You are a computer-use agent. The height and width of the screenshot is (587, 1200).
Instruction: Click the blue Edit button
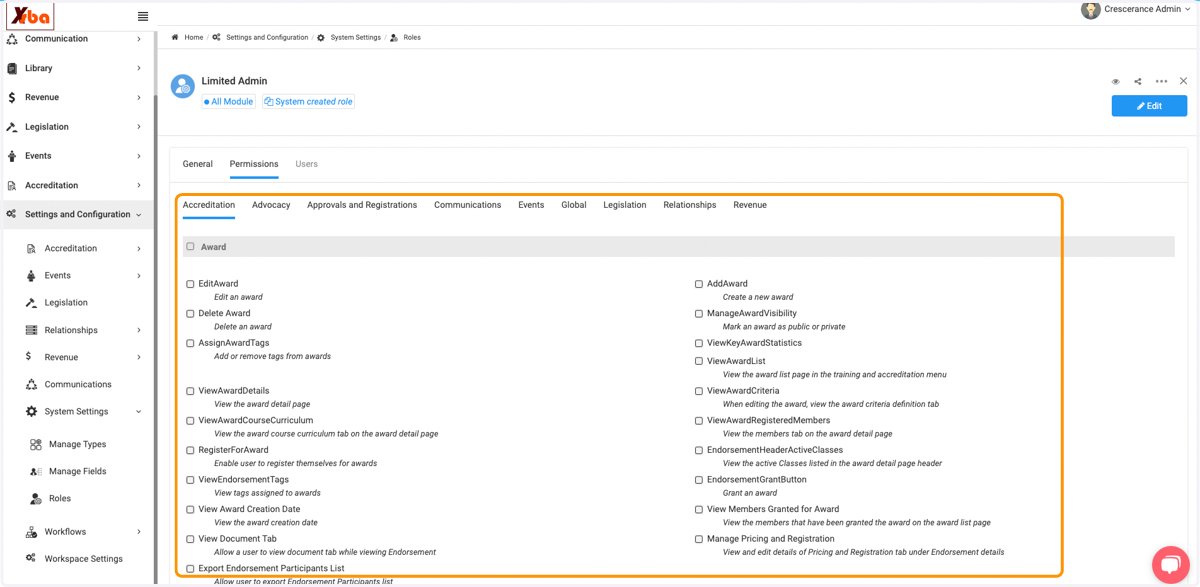(x=1149, y=106)
